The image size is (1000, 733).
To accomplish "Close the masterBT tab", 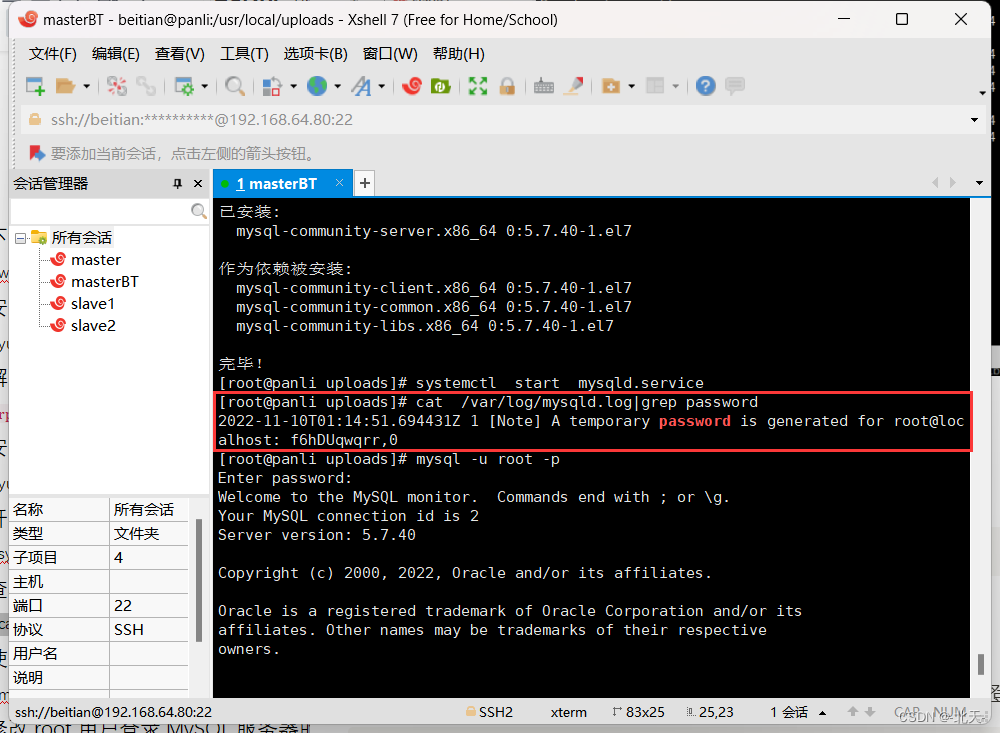I will [339, 183].
